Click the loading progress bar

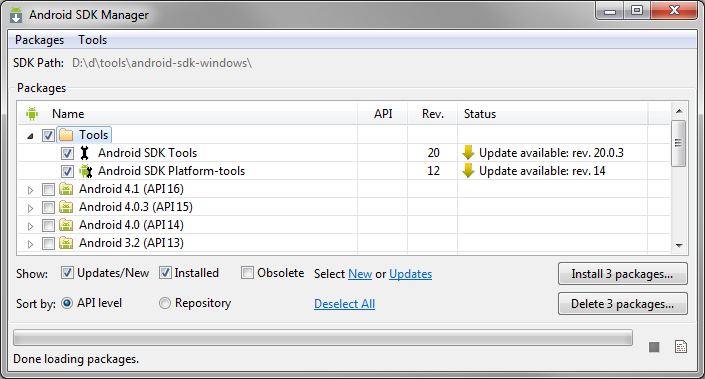pos(323,338)
